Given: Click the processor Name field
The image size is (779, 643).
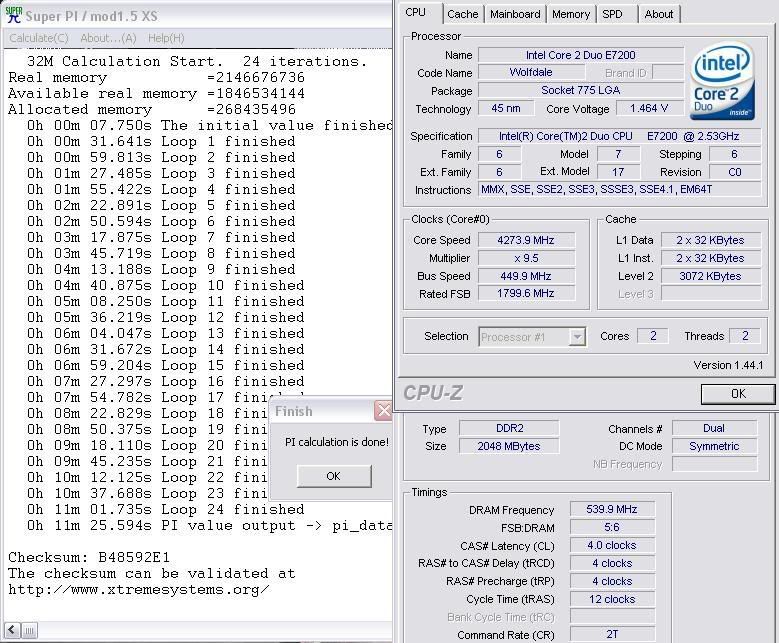Looking at the screenshot, I should click(580, 55).
